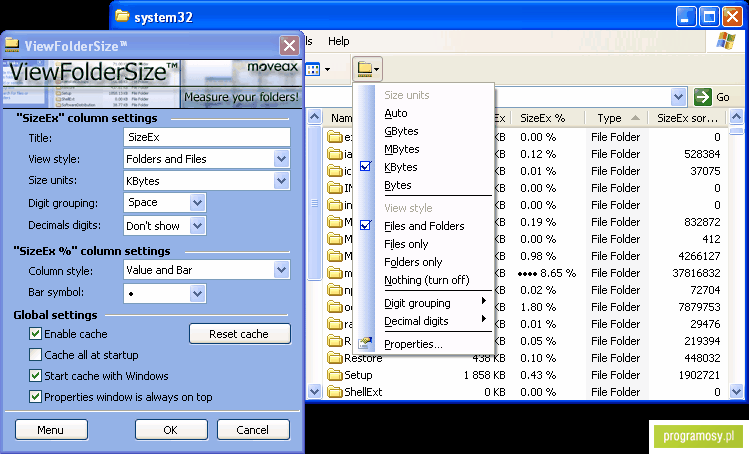This screenshot has height=454, width=749.
Task: Choose Auto size units in menu
Action: pyautogui.click(x=396, y=113)
